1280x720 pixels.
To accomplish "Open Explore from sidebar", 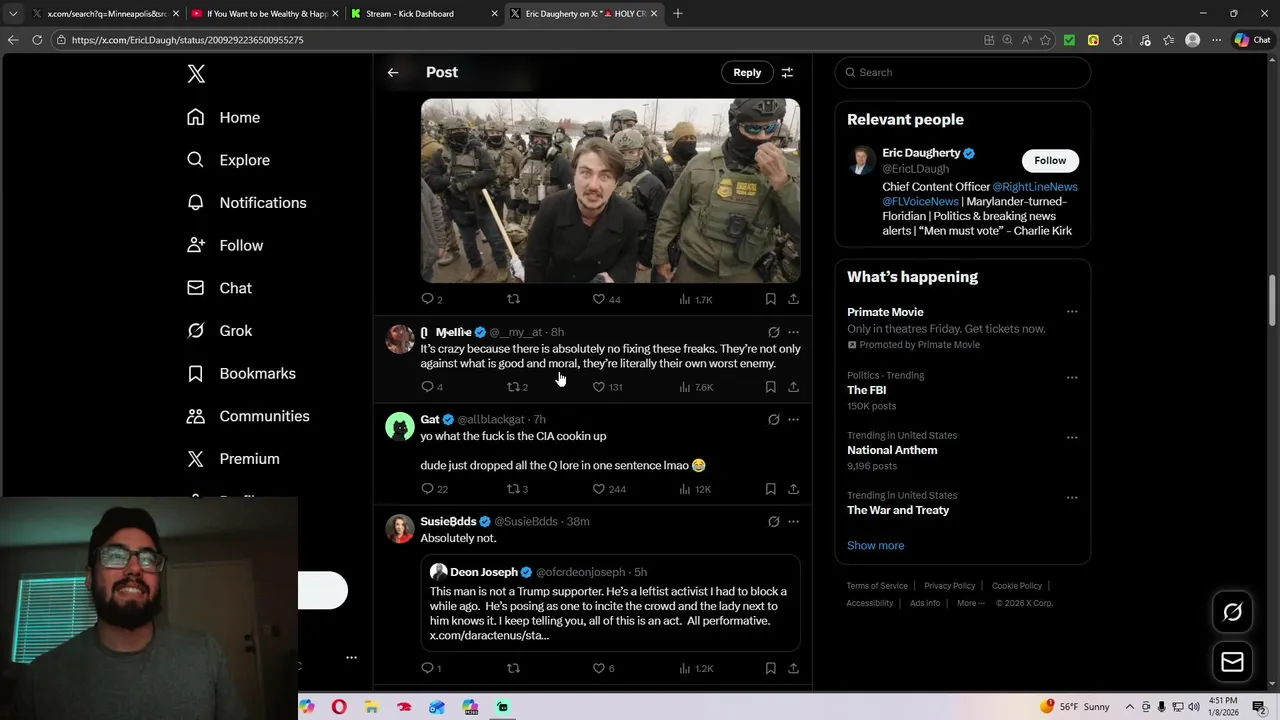I will pyautogui.click(x=228, y=160).
